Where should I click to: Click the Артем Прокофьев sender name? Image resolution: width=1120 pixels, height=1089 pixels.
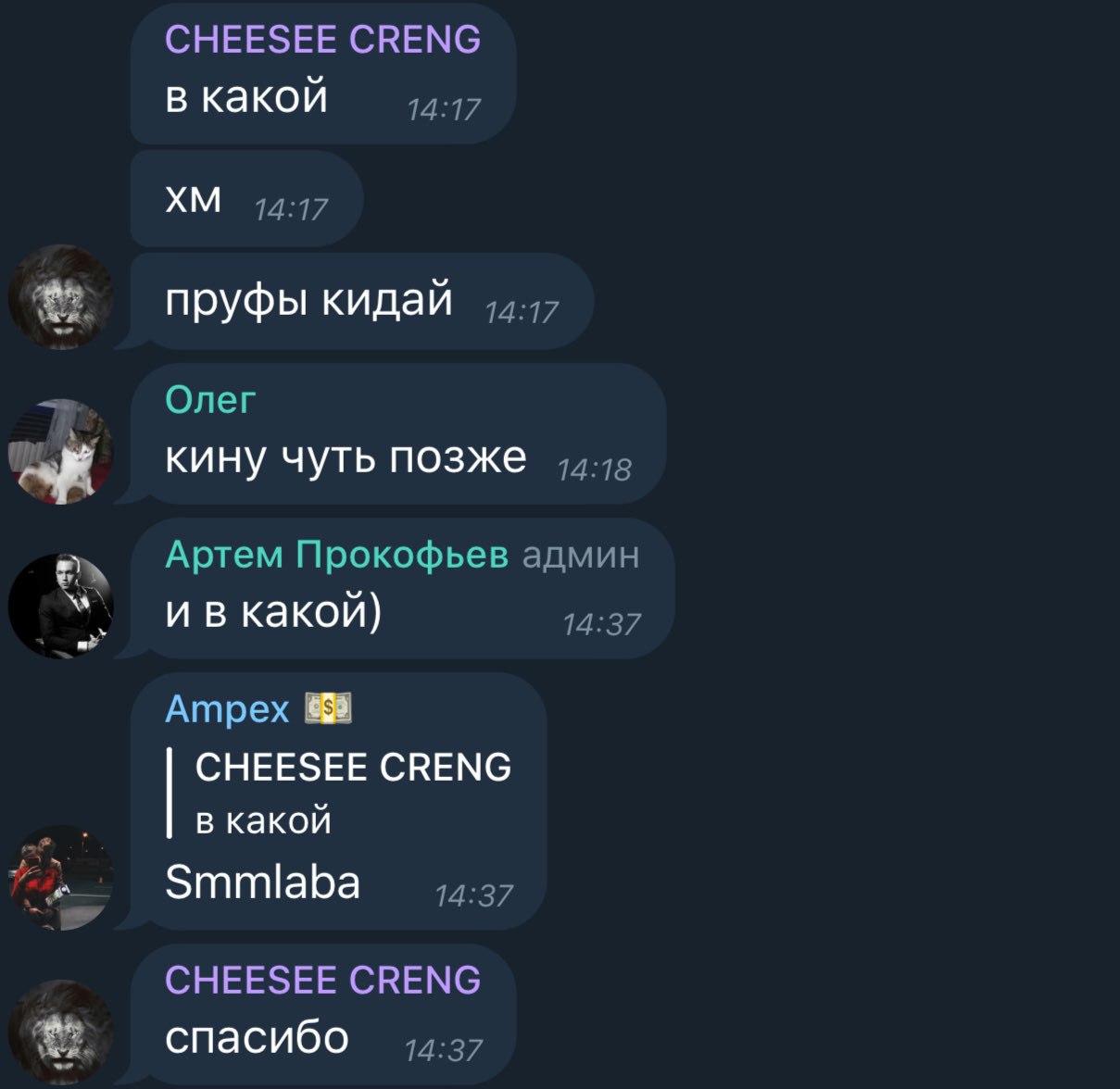pyautogui.click(x=336, y=554)
